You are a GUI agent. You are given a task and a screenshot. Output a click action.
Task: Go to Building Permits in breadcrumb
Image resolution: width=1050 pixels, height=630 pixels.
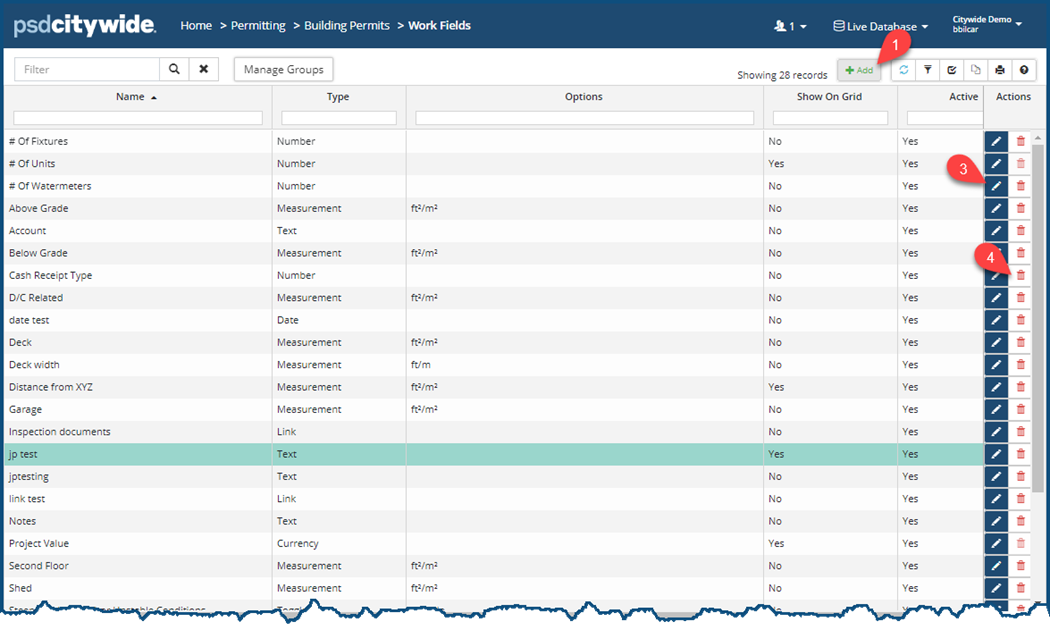[346, 25]
